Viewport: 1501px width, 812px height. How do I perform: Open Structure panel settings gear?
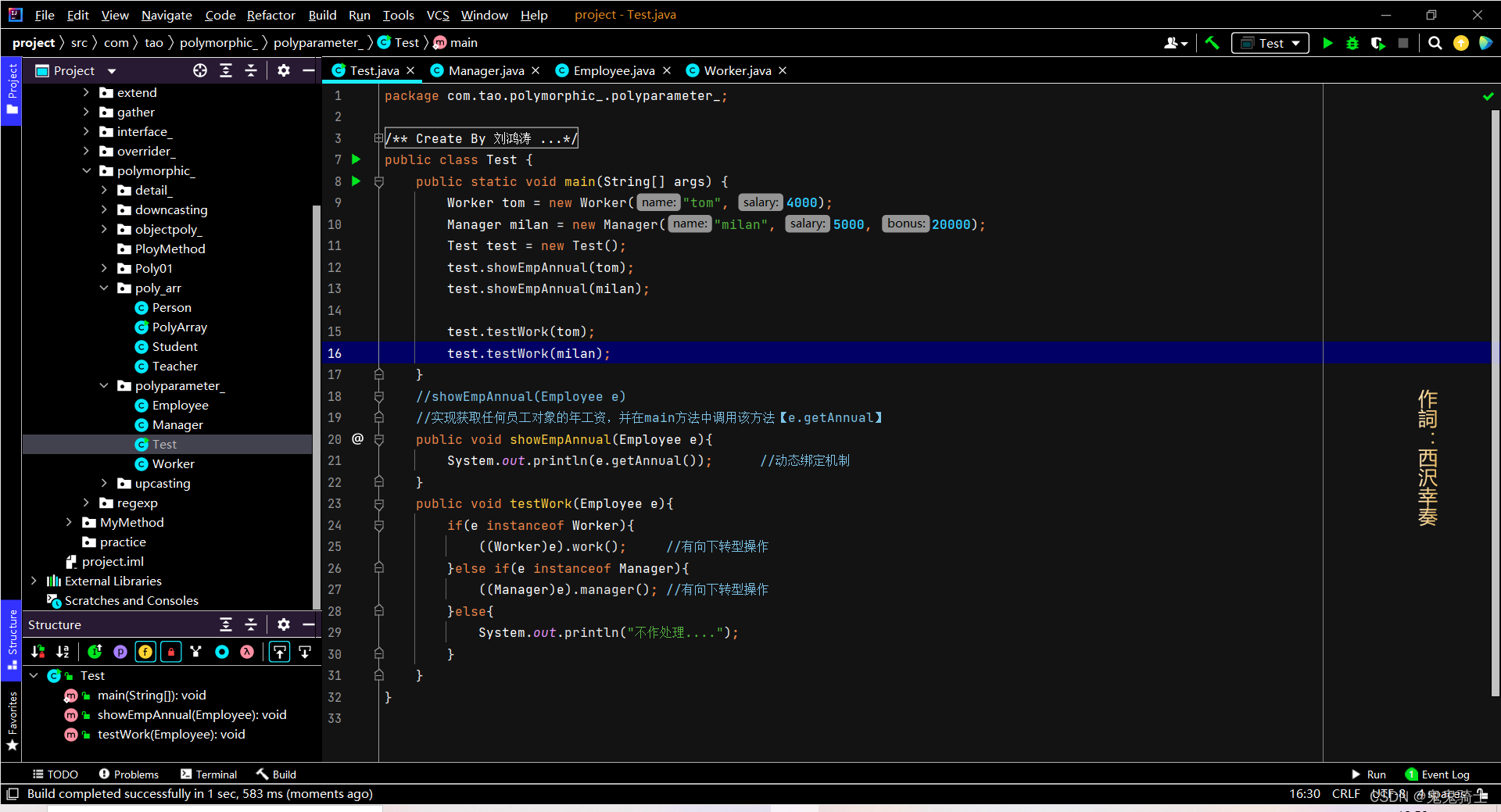[x=284, y=624]
